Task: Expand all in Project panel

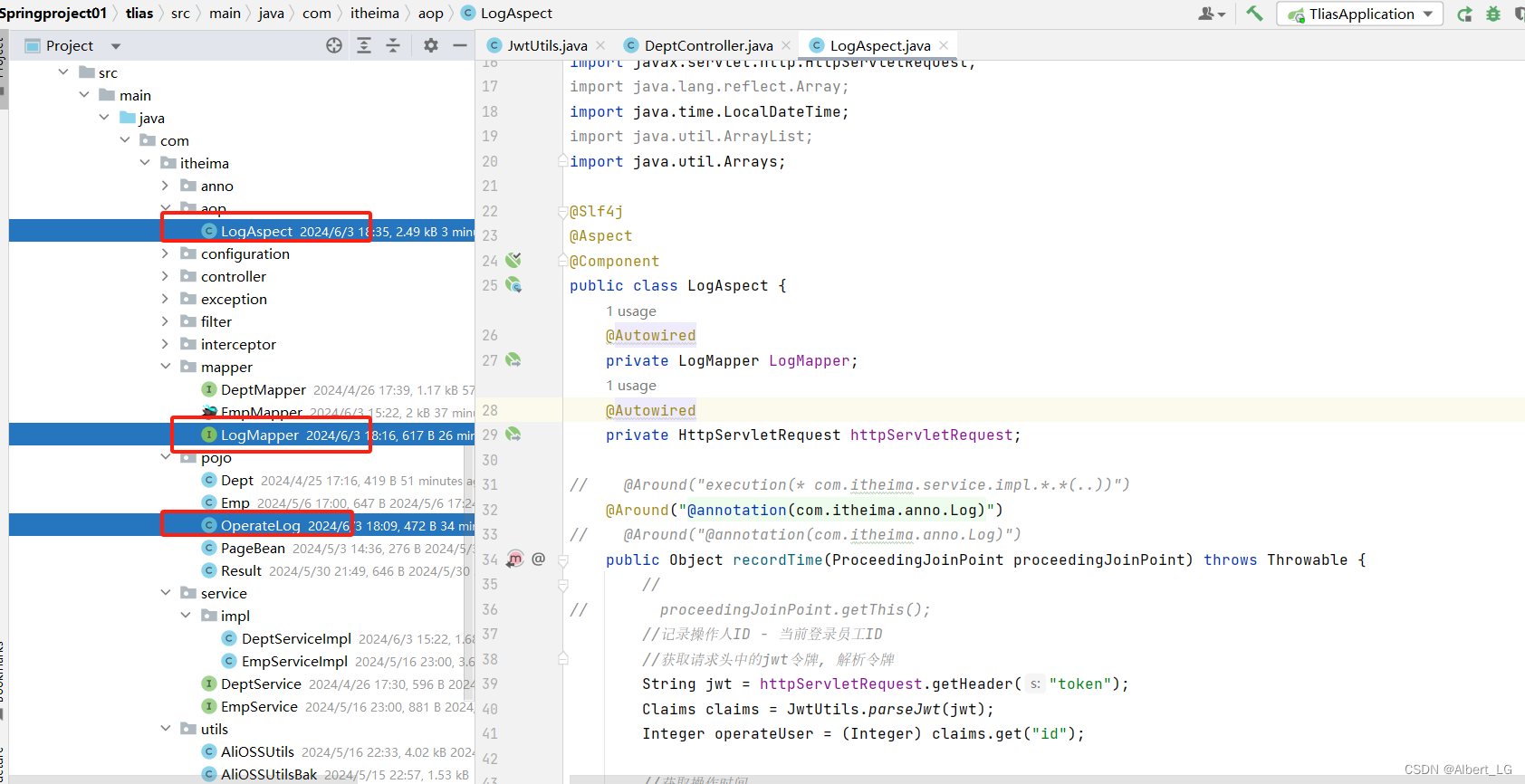Action: pos(364,45)
